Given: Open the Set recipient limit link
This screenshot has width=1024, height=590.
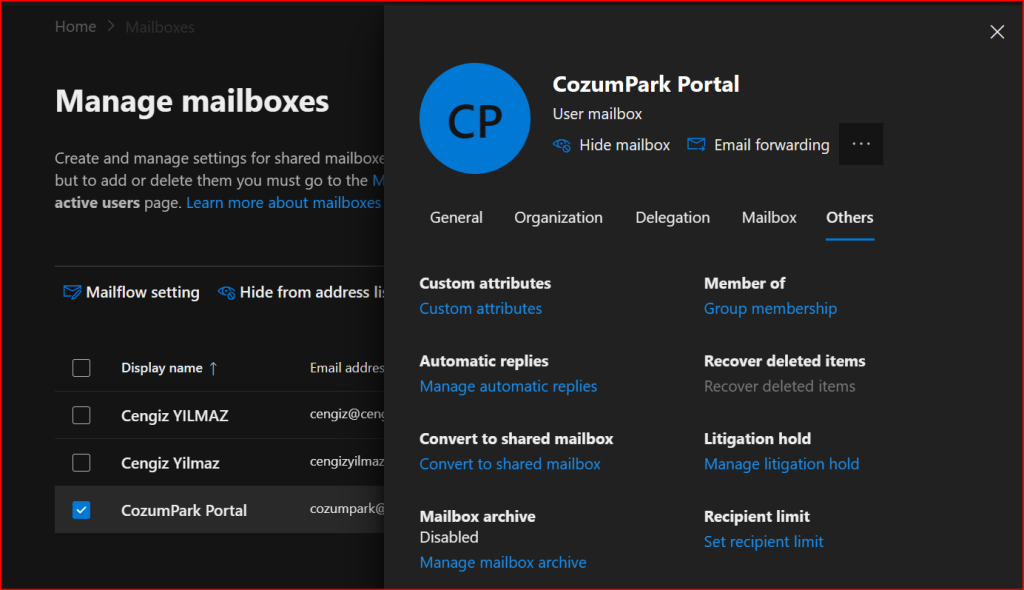Looking at the screenshot, I should (763, 542).
